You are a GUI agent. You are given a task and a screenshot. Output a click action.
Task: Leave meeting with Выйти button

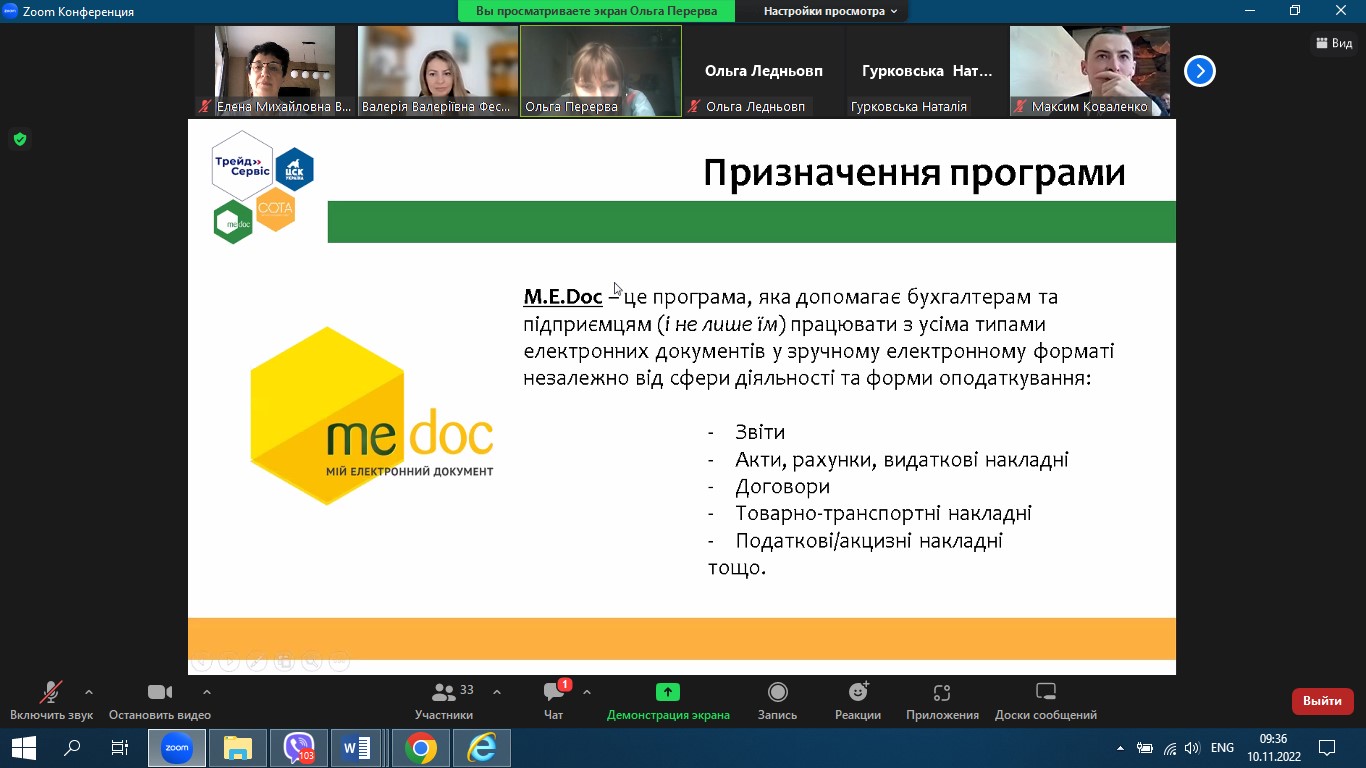1322,701
